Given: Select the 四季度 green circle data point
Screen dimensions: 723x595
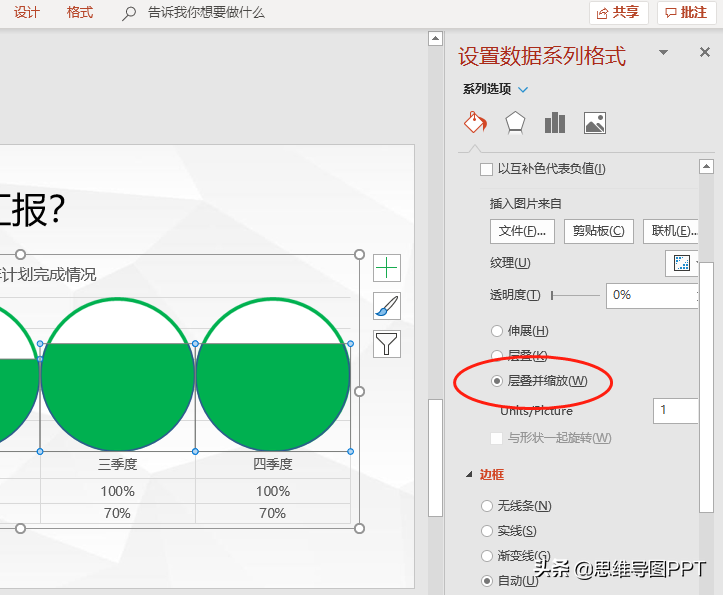Looking at the screenshot, I should point(273,397).
